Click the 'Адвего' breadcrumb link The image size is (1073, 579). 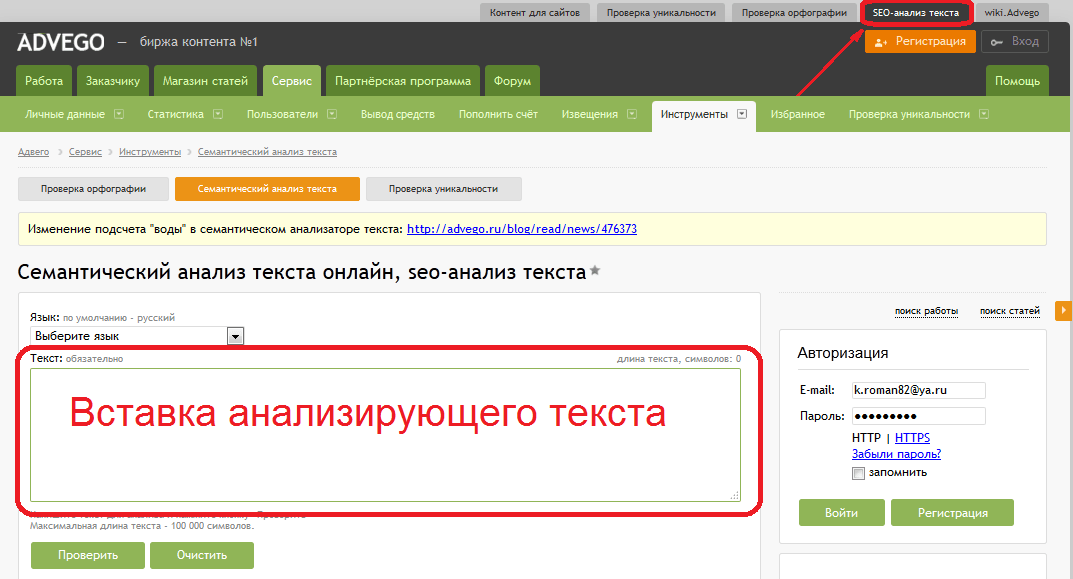point(34,152)
